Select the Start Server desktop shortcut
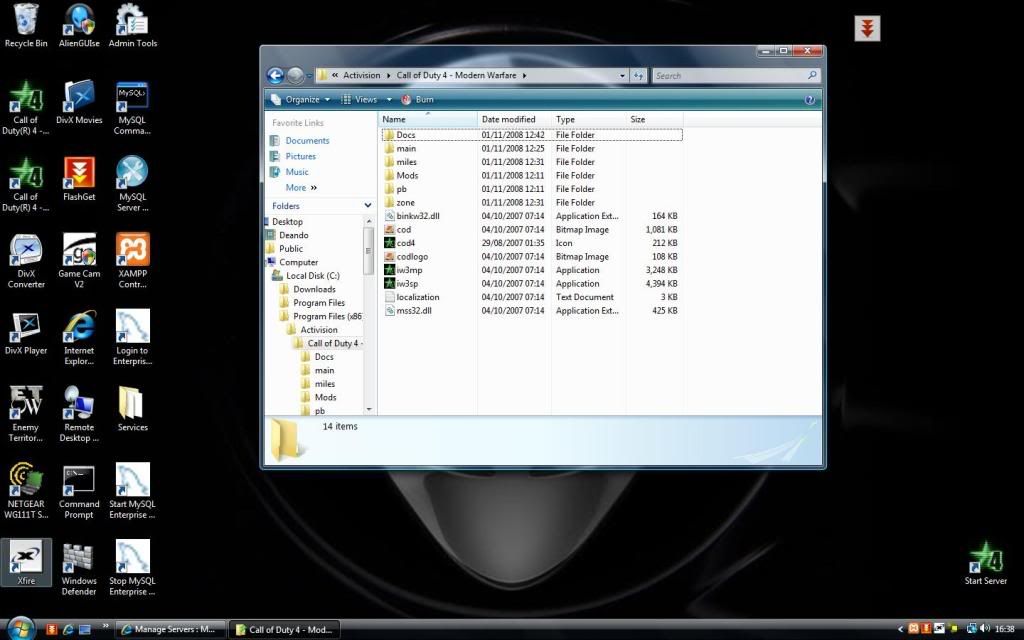This screenshot has width=1024, height=640. (985, 563)
